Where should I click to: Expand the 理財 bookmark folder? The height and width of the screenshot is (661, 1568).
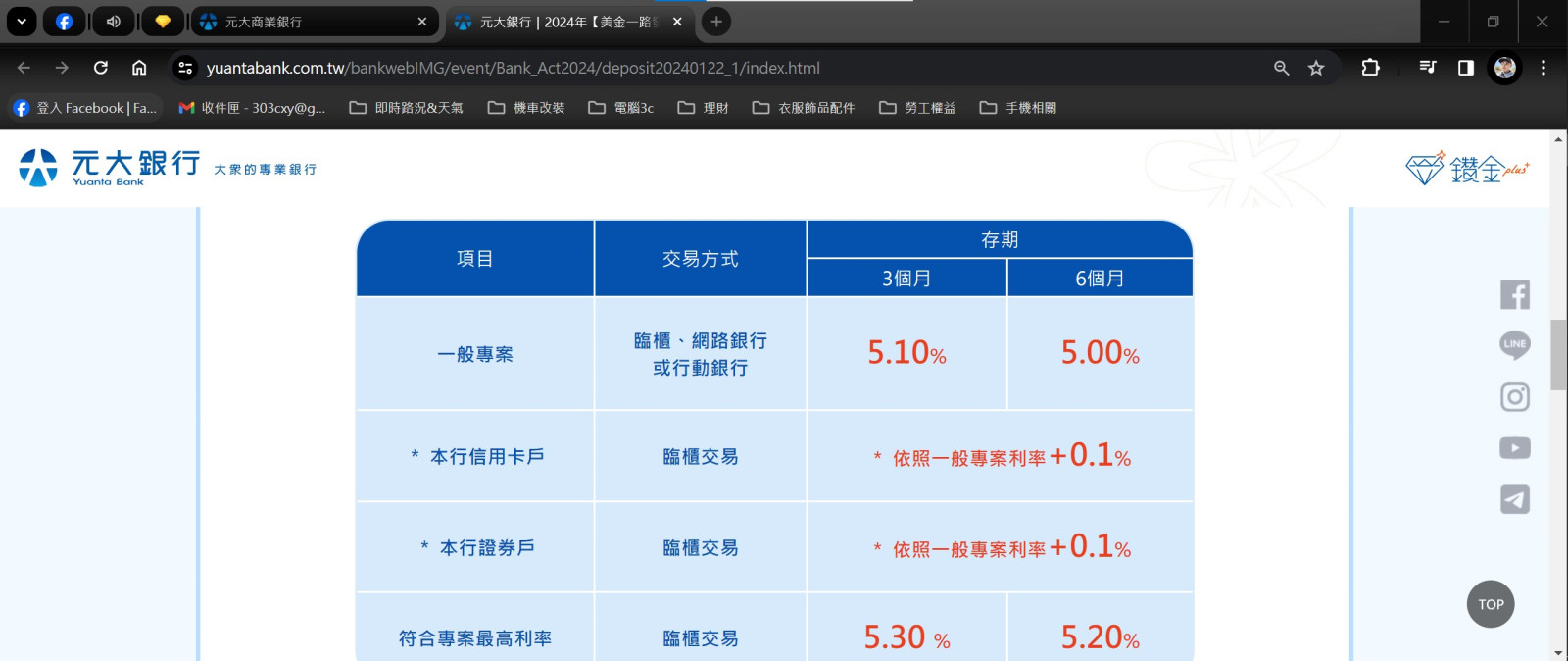(x=704, y=108)
